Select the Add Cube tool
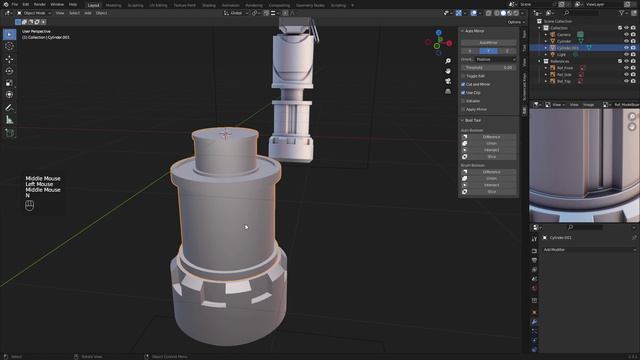 pos(9,133)
